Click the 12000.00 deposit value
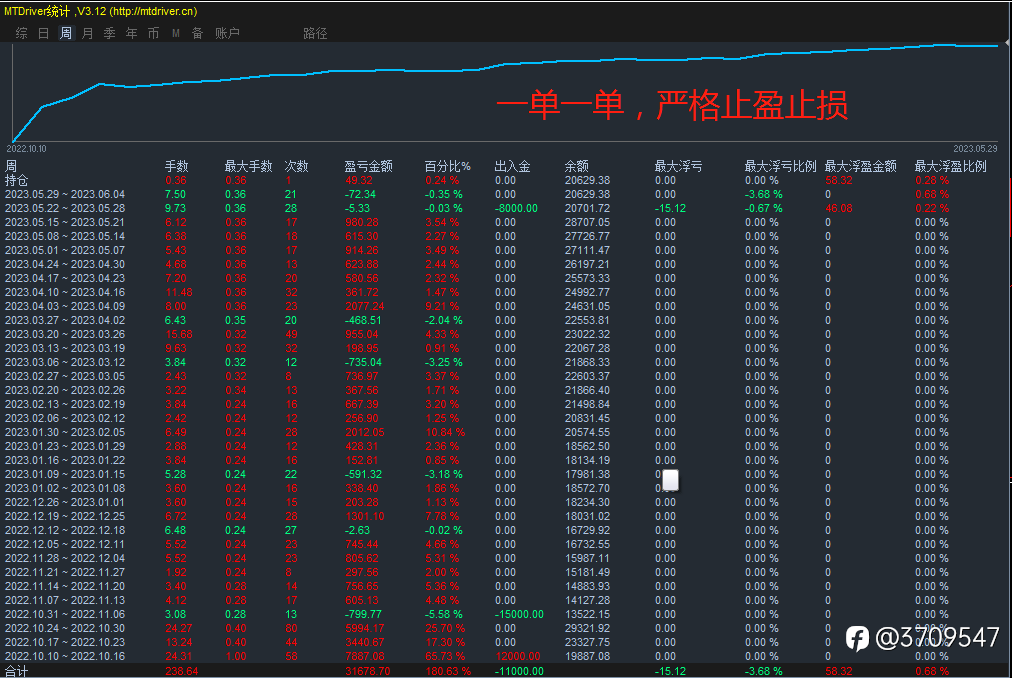 [516, 656]
